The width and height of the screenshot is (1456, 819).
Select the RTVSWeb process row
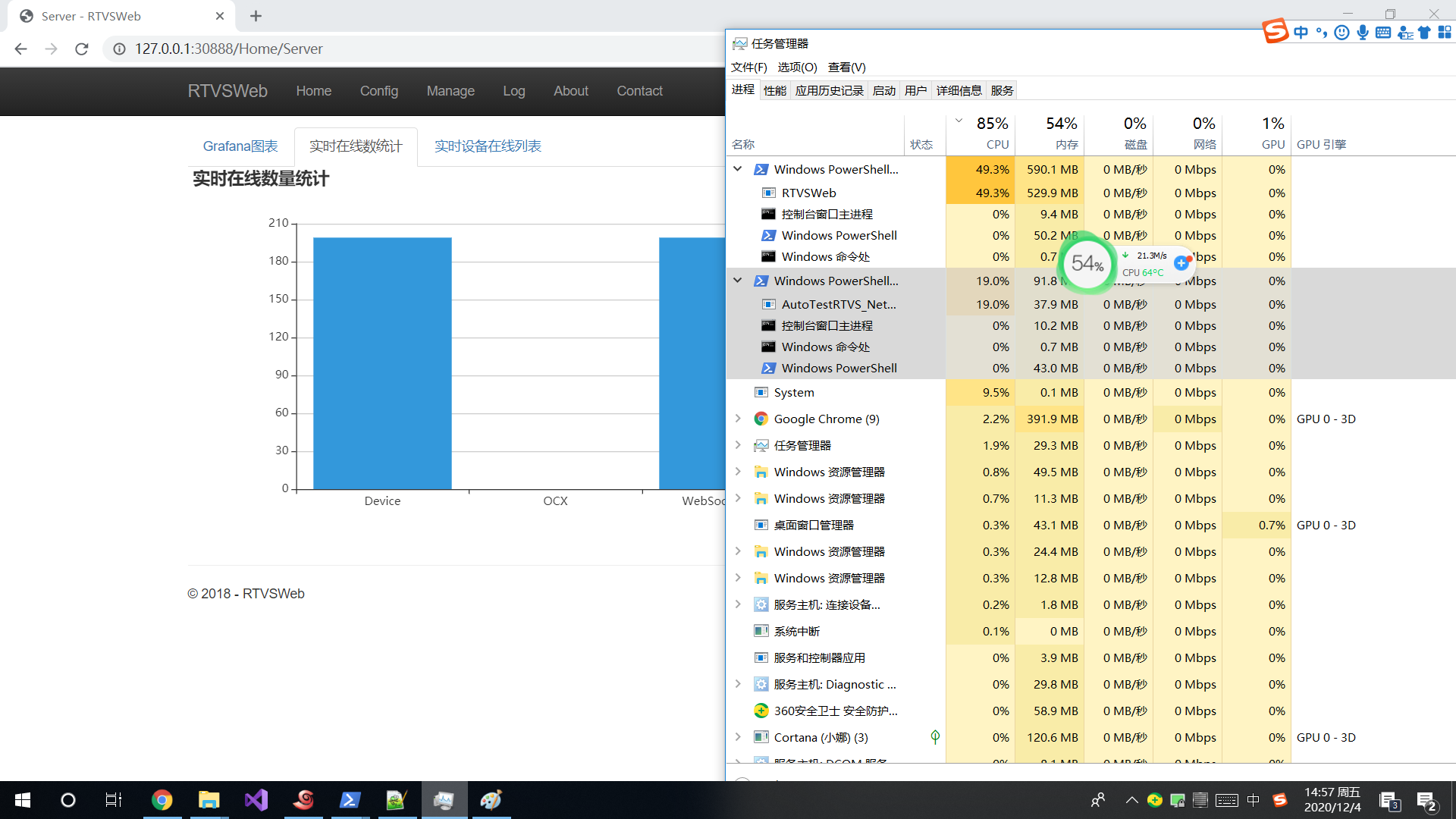(x=808, y=193)
